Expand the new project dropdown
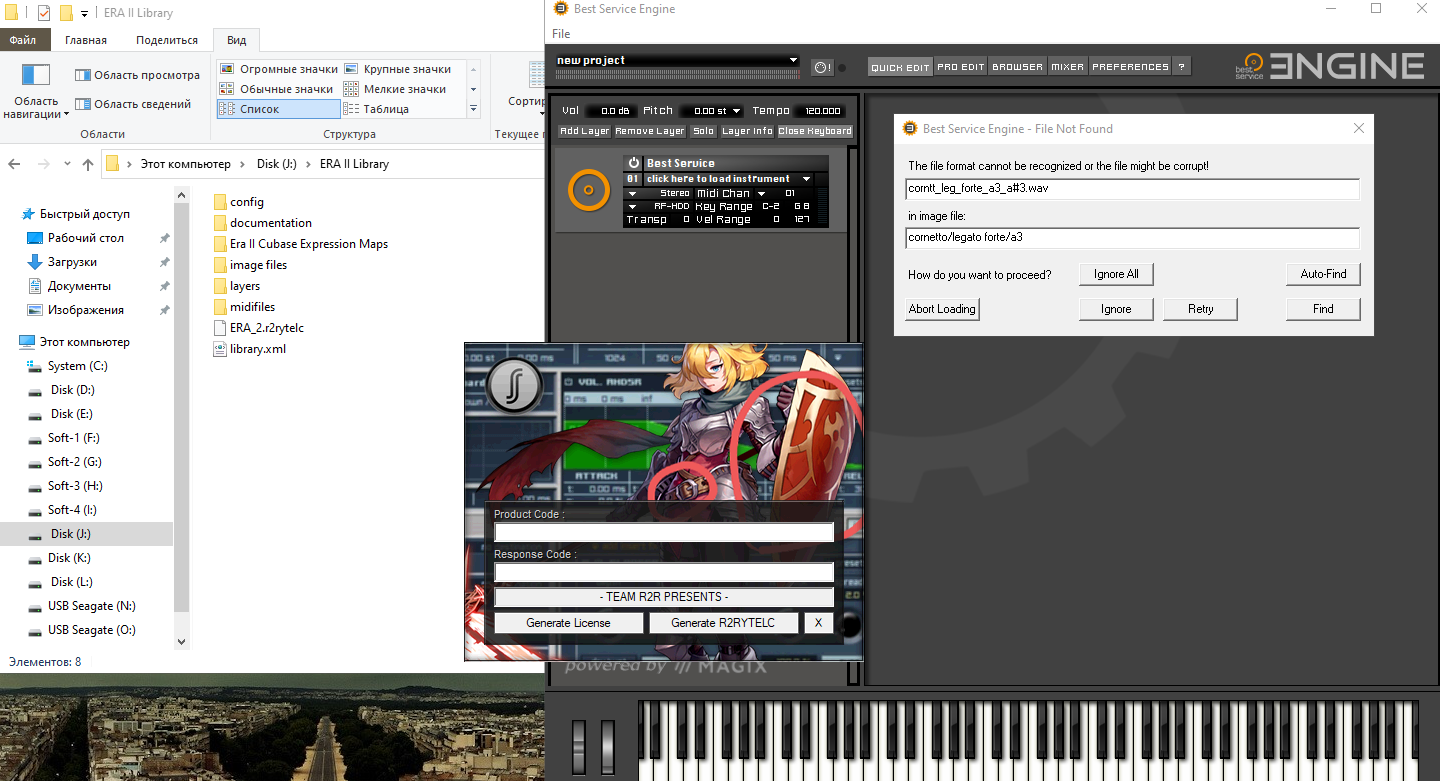1440x781 pixels. [x=794, y=60]
